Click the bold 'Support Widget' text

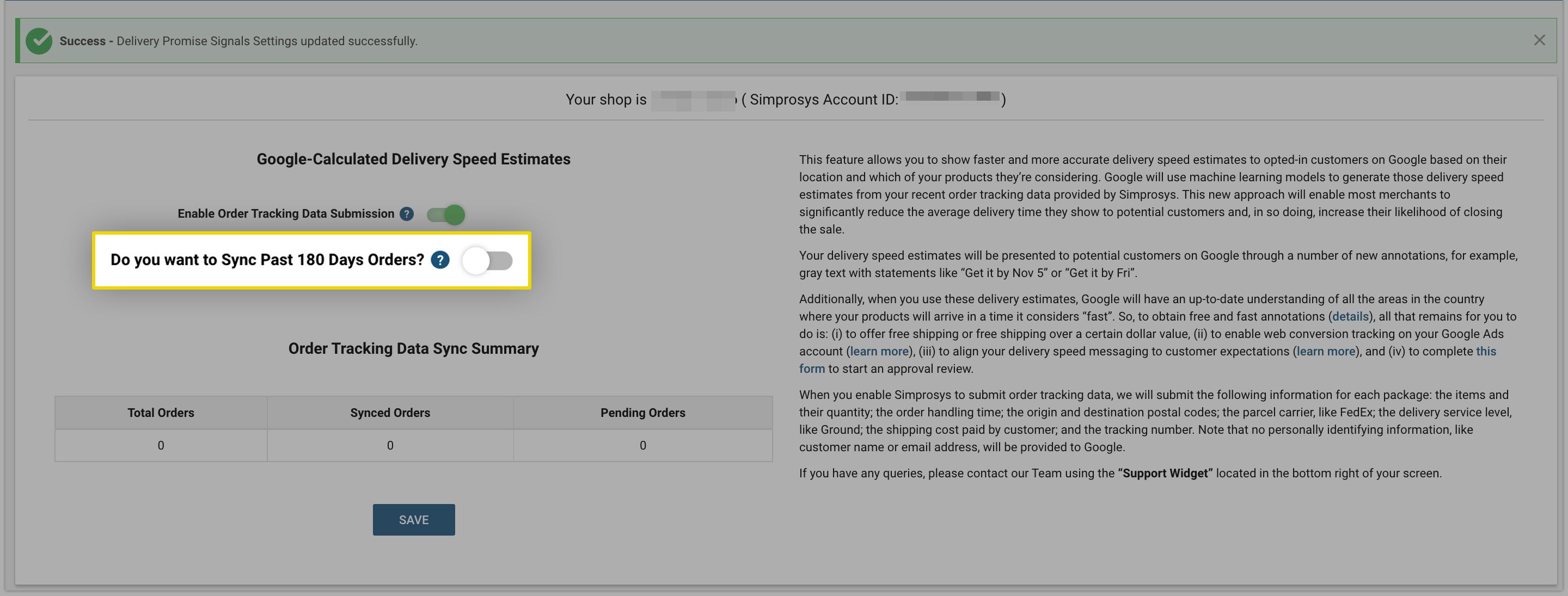(1165, 473)
